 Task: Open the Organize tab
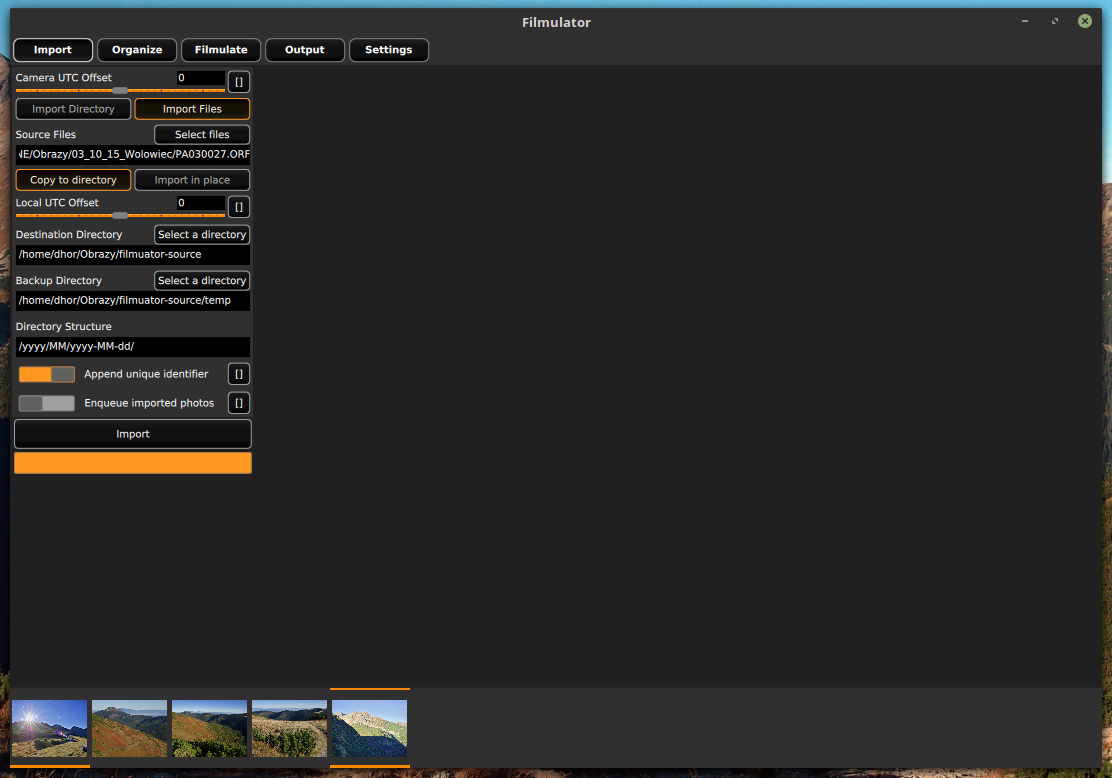(x=137, y=50)
